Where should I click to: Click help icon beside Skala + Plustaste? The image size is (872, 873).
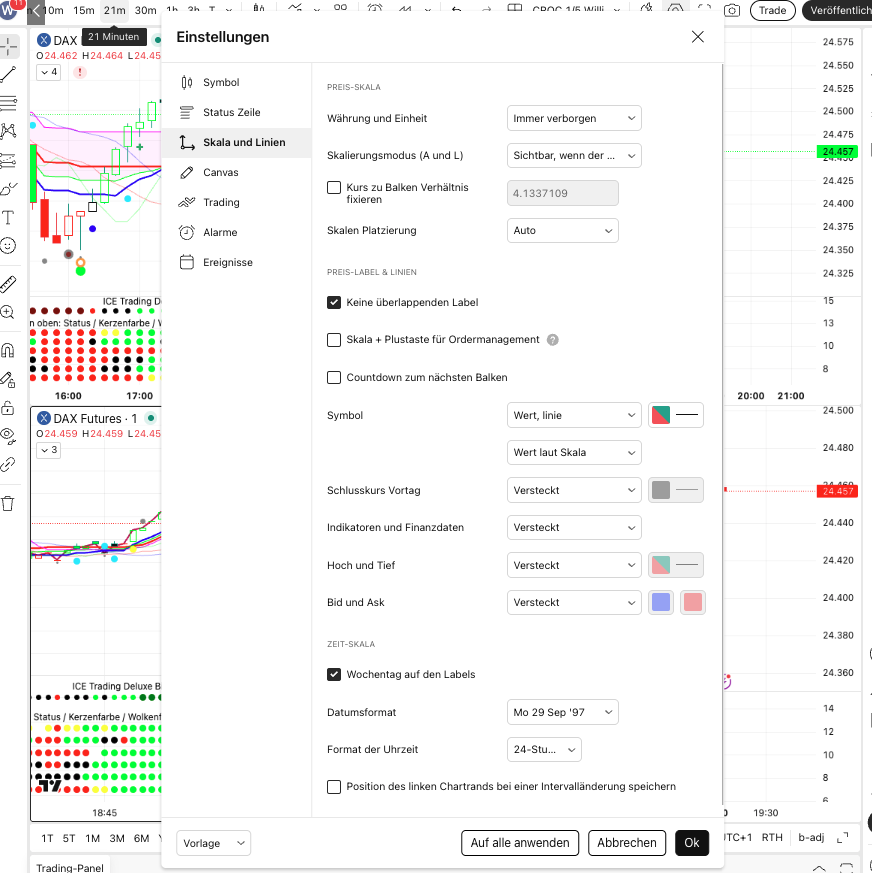point(553,340)
